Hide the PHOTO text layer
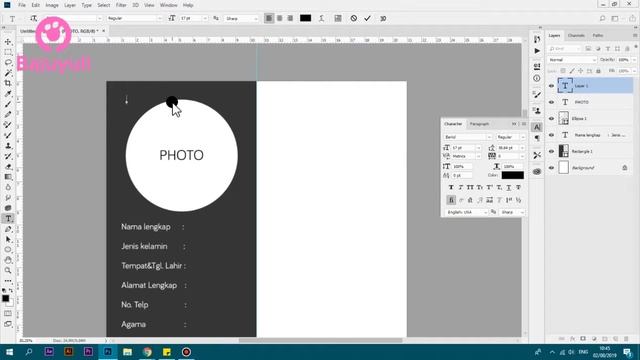The width and height of the screenshot is (640, 360). tap(551, 102)
